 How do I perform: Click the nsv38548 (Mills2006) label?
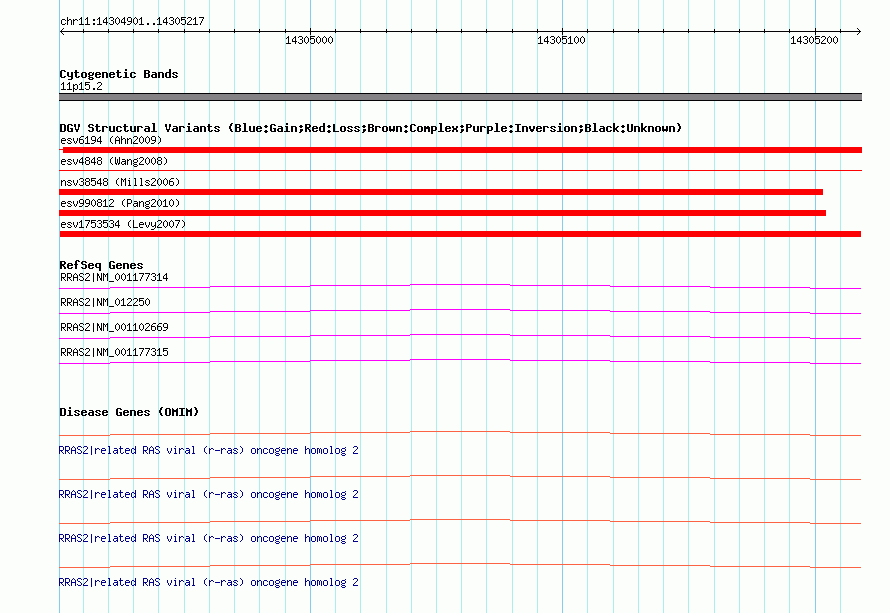(120, 182)
